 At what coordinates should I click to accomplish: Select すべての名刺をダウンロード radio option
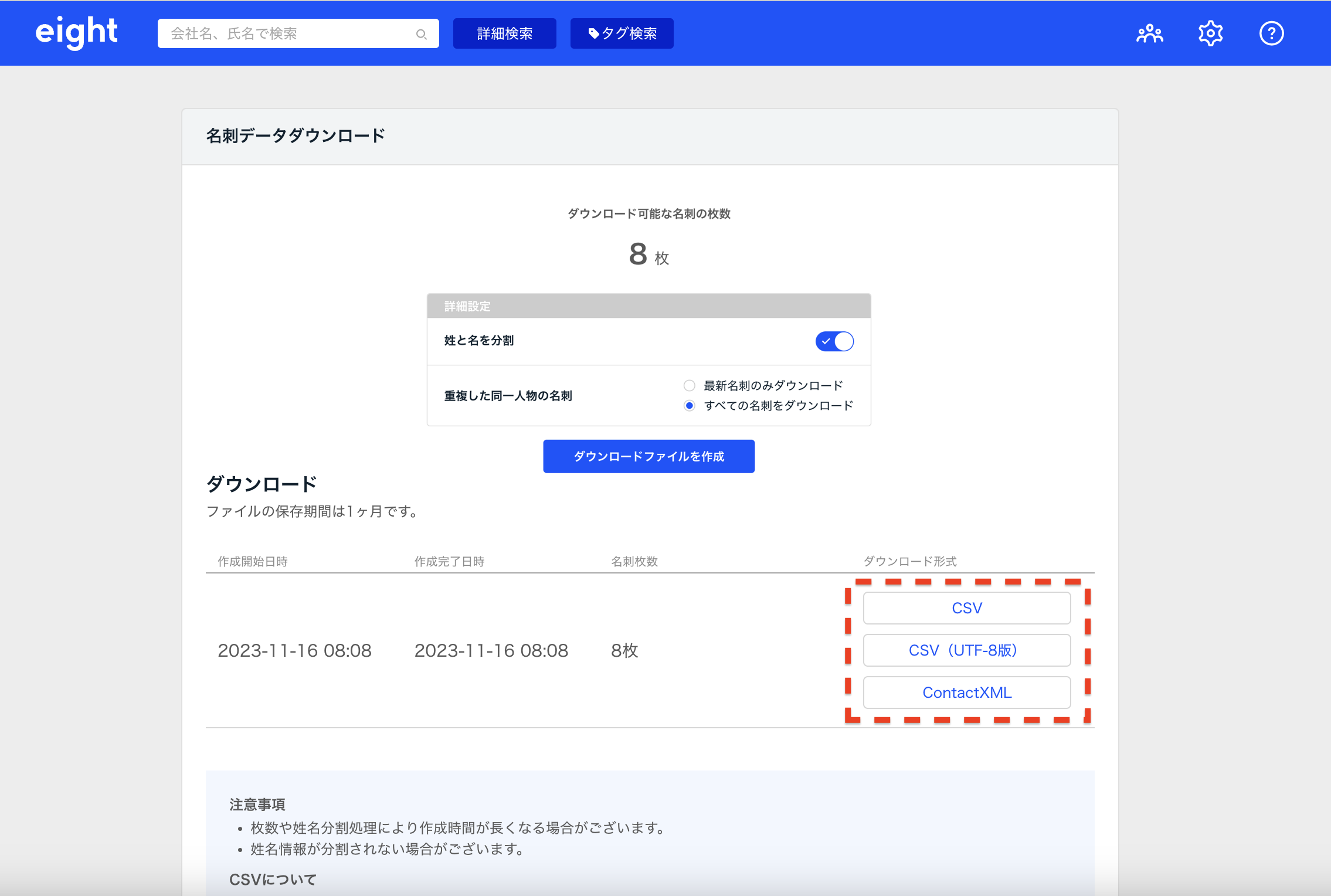(x=690, y=405)
